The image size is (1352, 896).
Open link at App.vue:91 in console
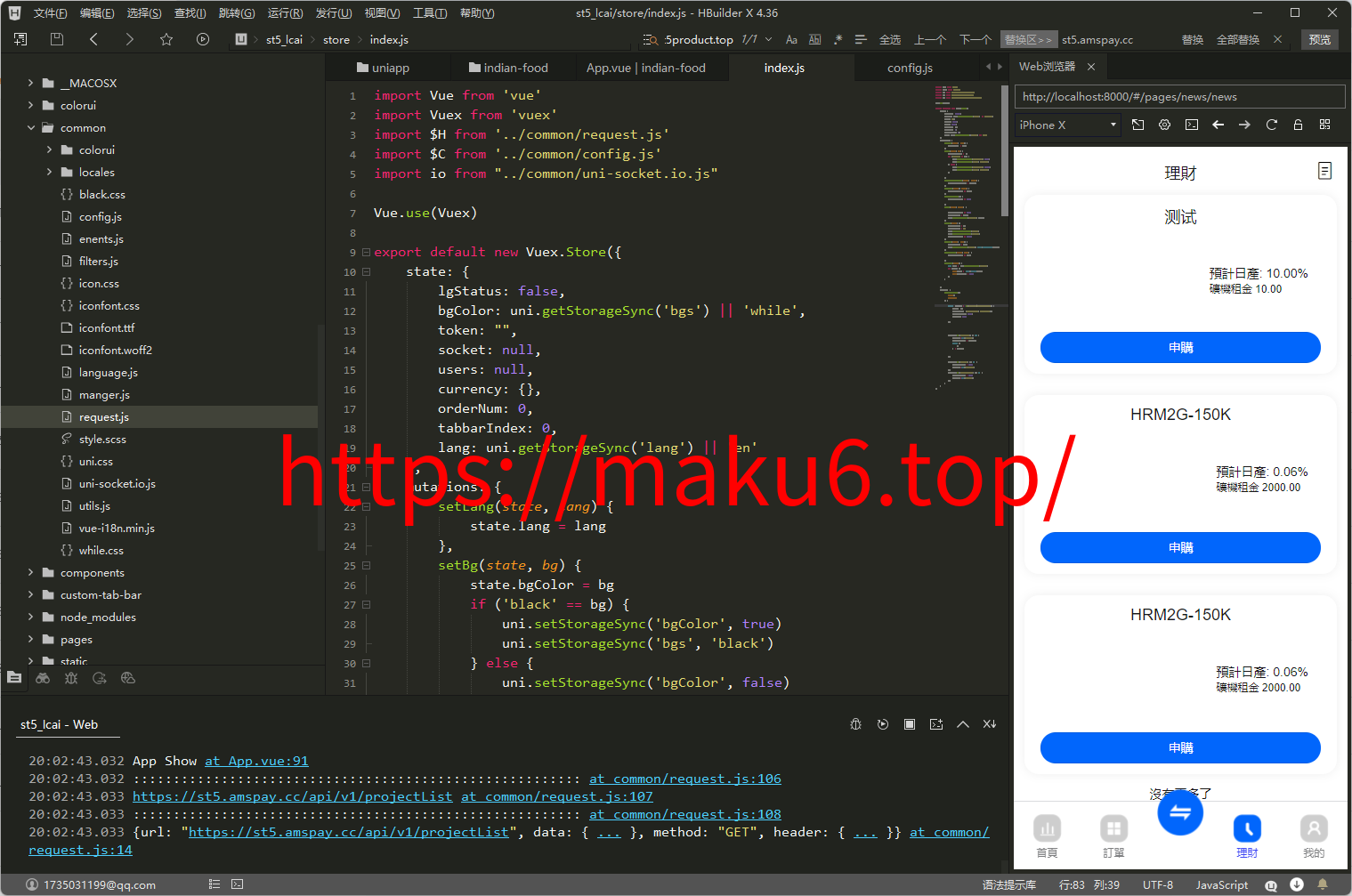(x=256, y=761)
